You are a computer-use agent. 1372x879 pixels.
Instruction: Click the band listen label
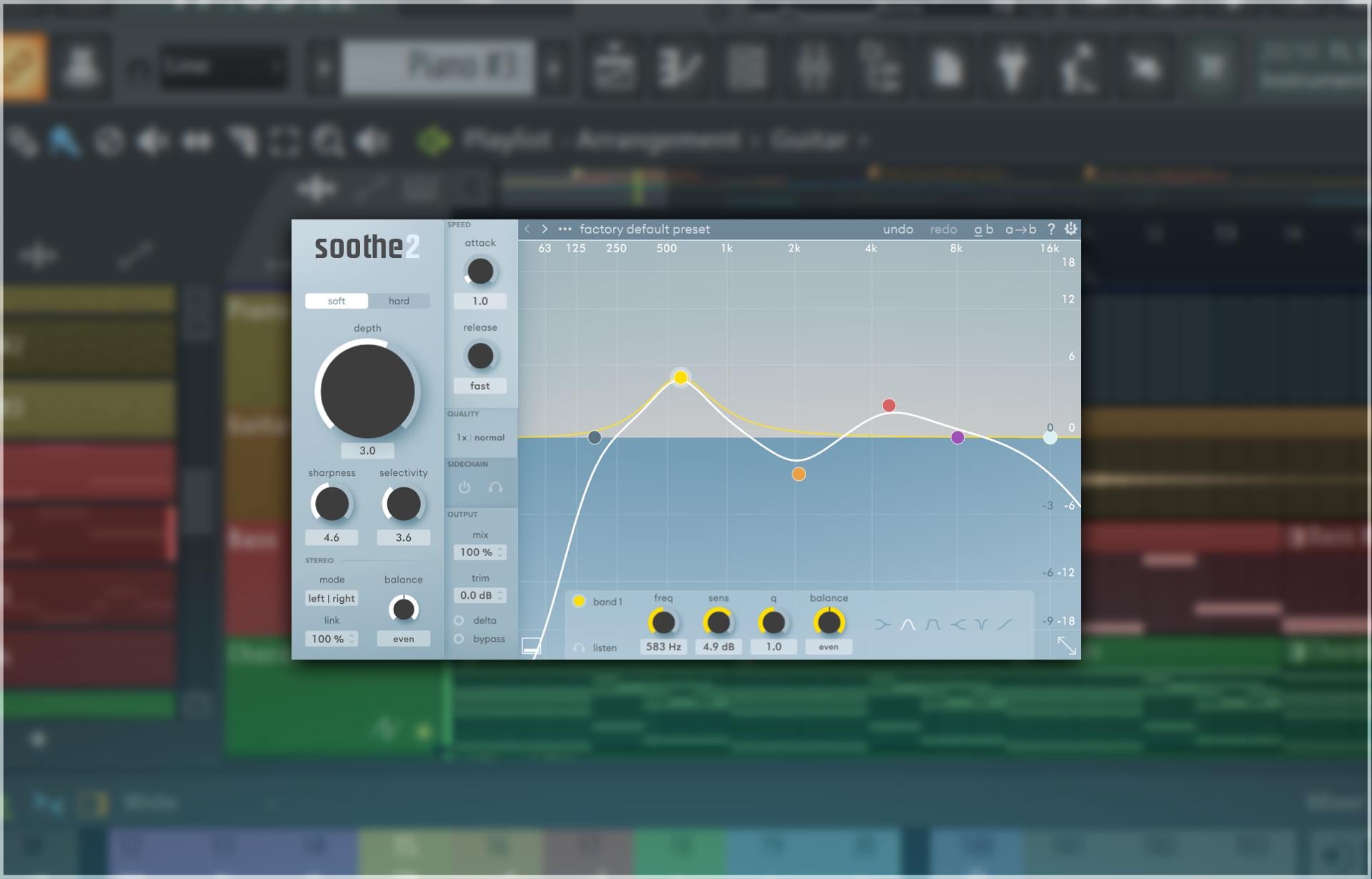[x=605, y=648]
